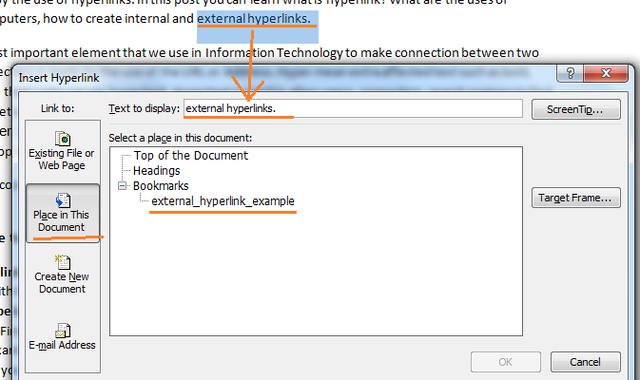Viewport: 640px width, 380px height.
Task: Choose E-mail Address link type
Action: [x=62, y=337]
